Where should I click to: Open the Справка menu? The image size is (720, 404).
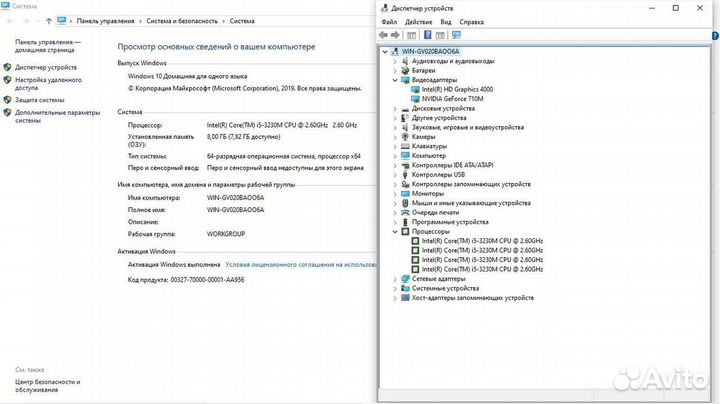coord(472,22)
